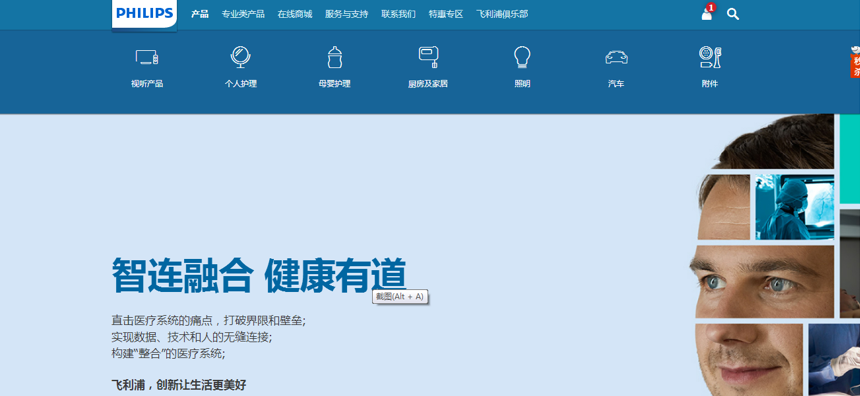The image size is (860, 396).
Task: Open 飞利浦俱乐部 menu item
Action: coord(502,14)
